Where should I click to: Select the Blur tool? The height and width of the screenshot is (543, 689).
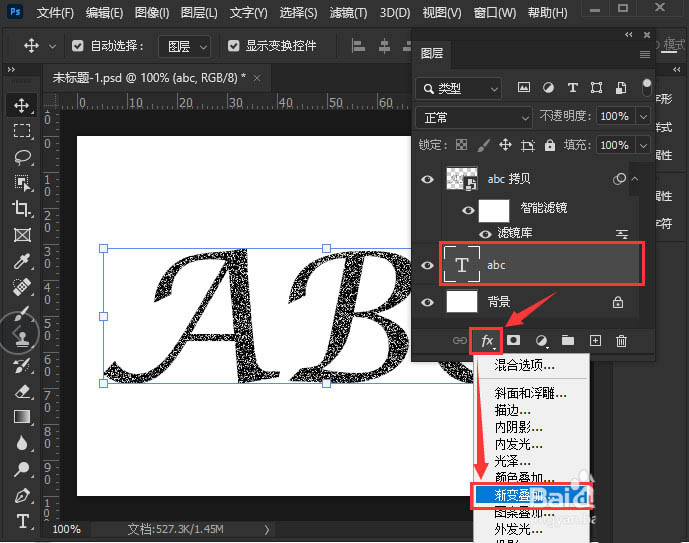point(22,443)
